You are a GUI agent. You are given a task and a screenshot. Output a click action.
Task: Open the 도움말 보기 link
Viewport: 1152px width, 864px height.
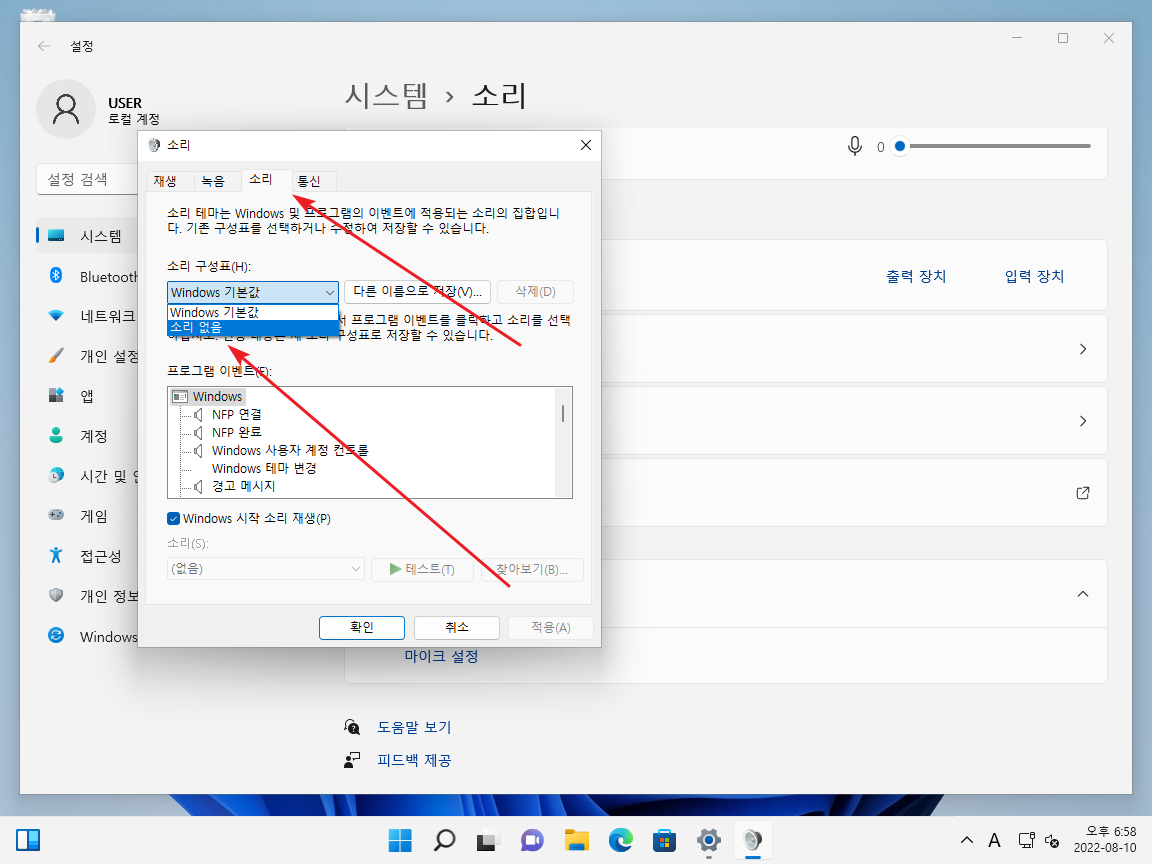click(414, 727)
